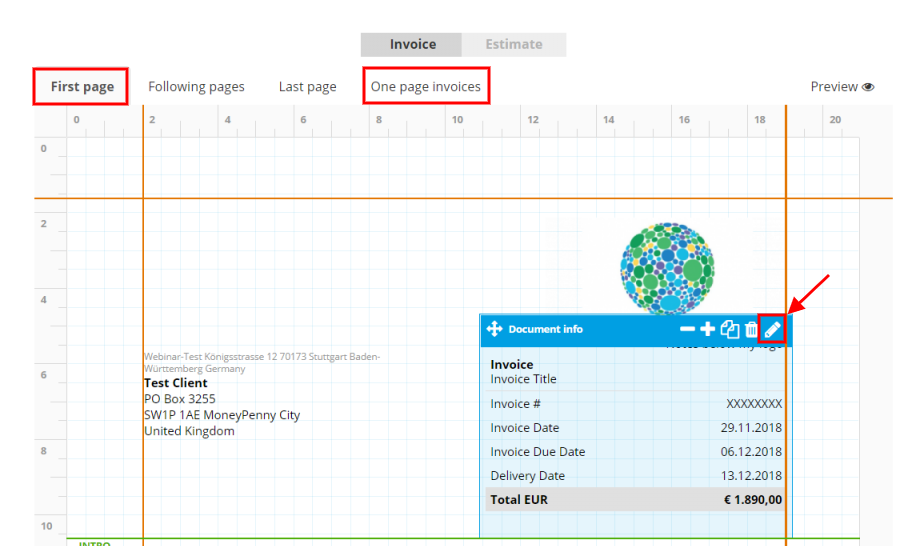Click the Invoice Due Date 06.12.2018 value

click(751, 451)
